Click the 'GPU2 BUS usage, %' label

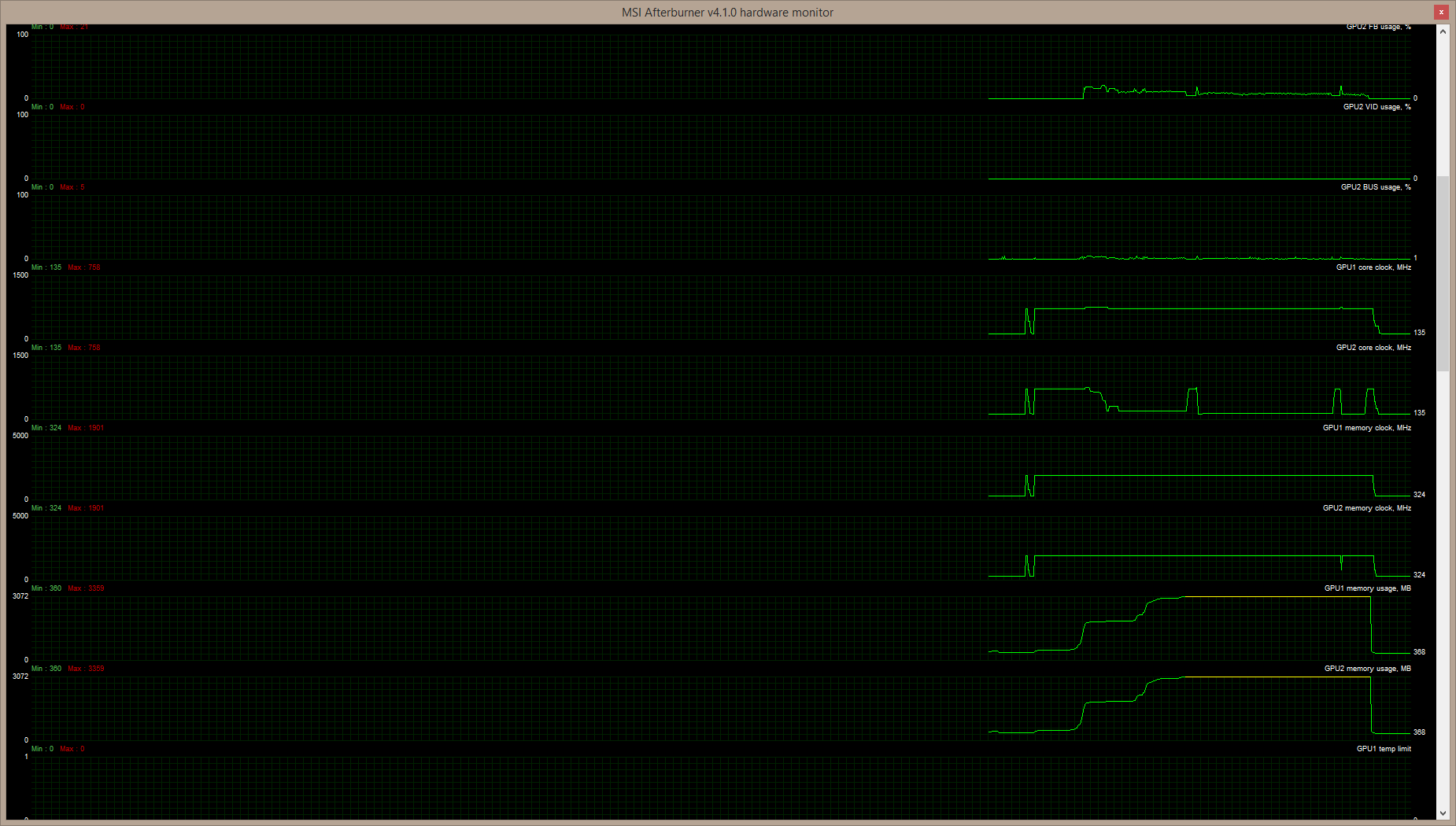[x=1376, y=187]
